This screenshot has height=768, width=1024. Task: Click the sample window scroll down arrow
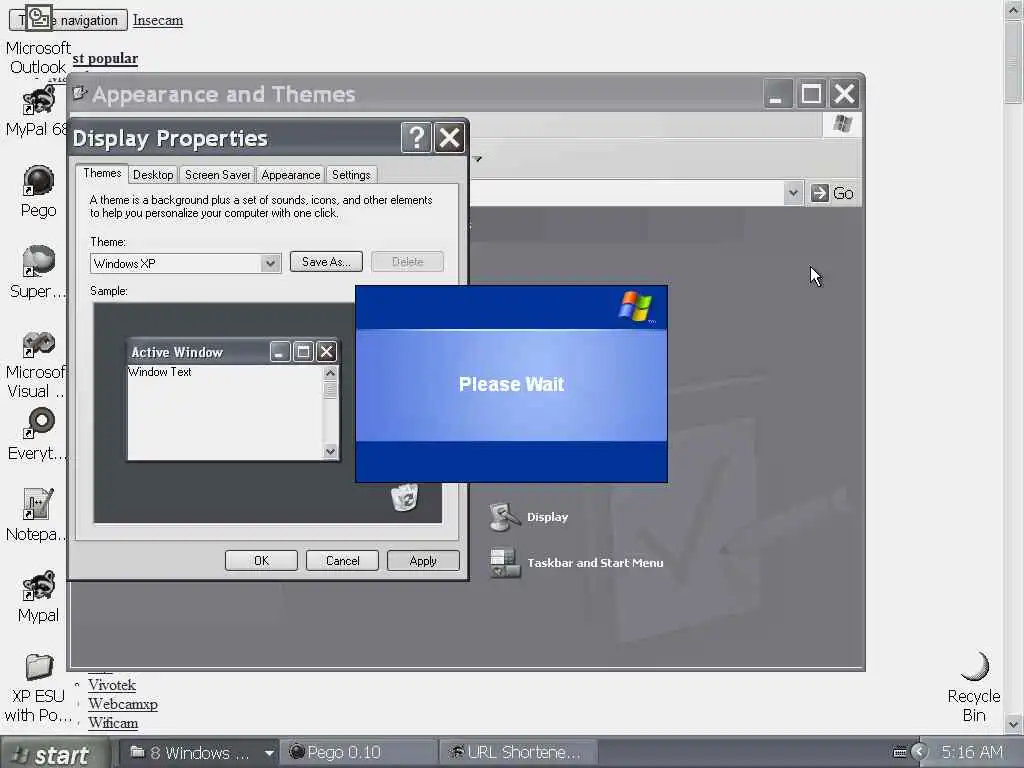[x=330, y=451]
